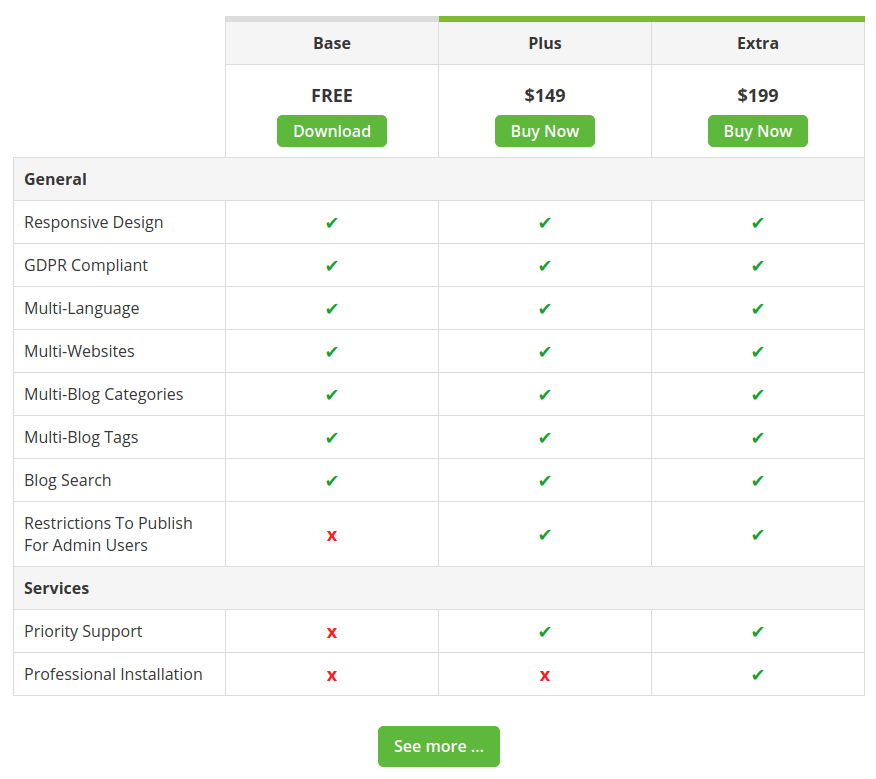This screenshot has height=779, width=876.
Task: Click Blog Search checkmark in Extra column
Action: coord(758,481)
